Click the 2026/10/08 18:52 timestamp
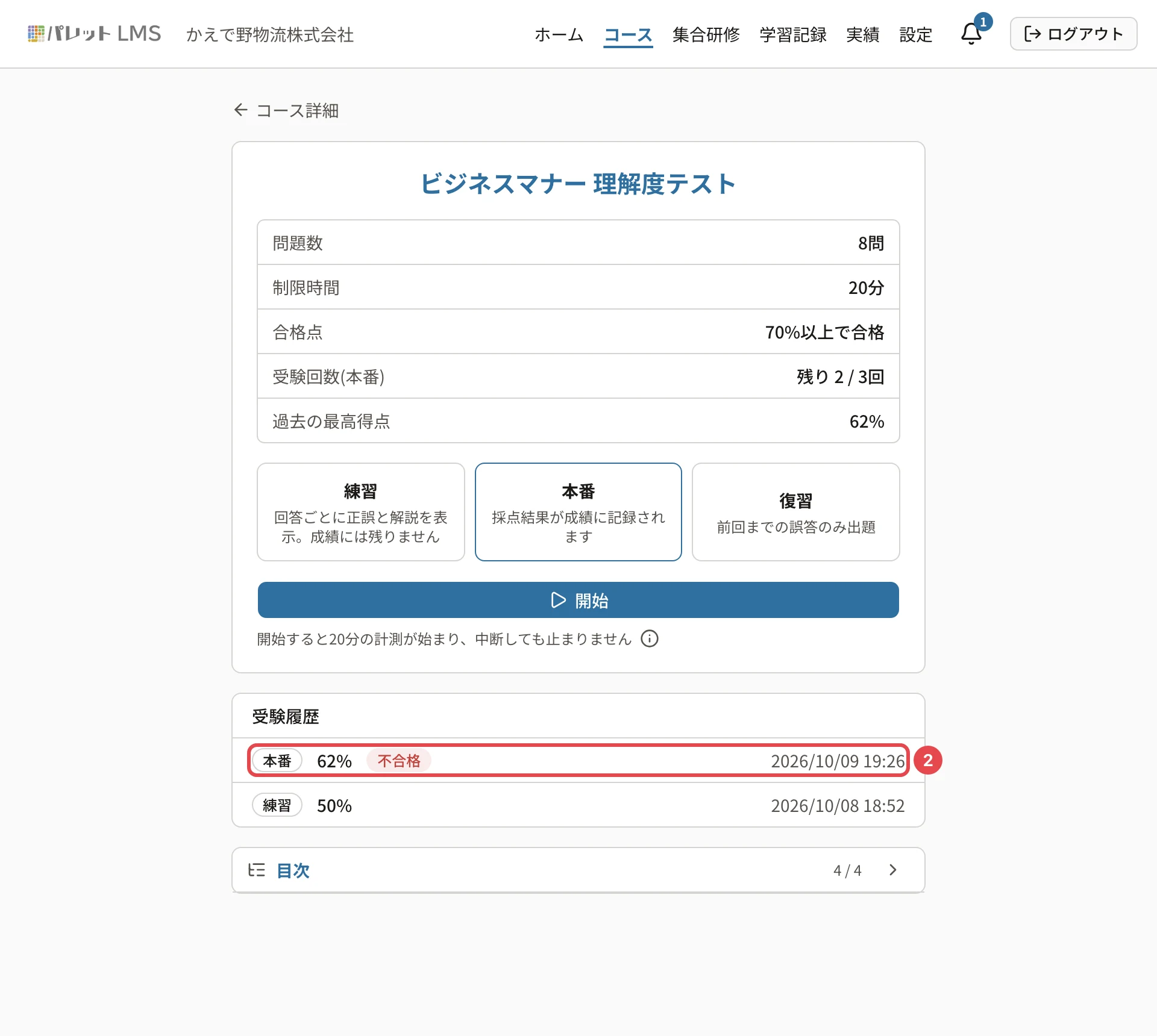Image resolution: width=1157 pixels, height=1036 pixels. click(838, 806)
